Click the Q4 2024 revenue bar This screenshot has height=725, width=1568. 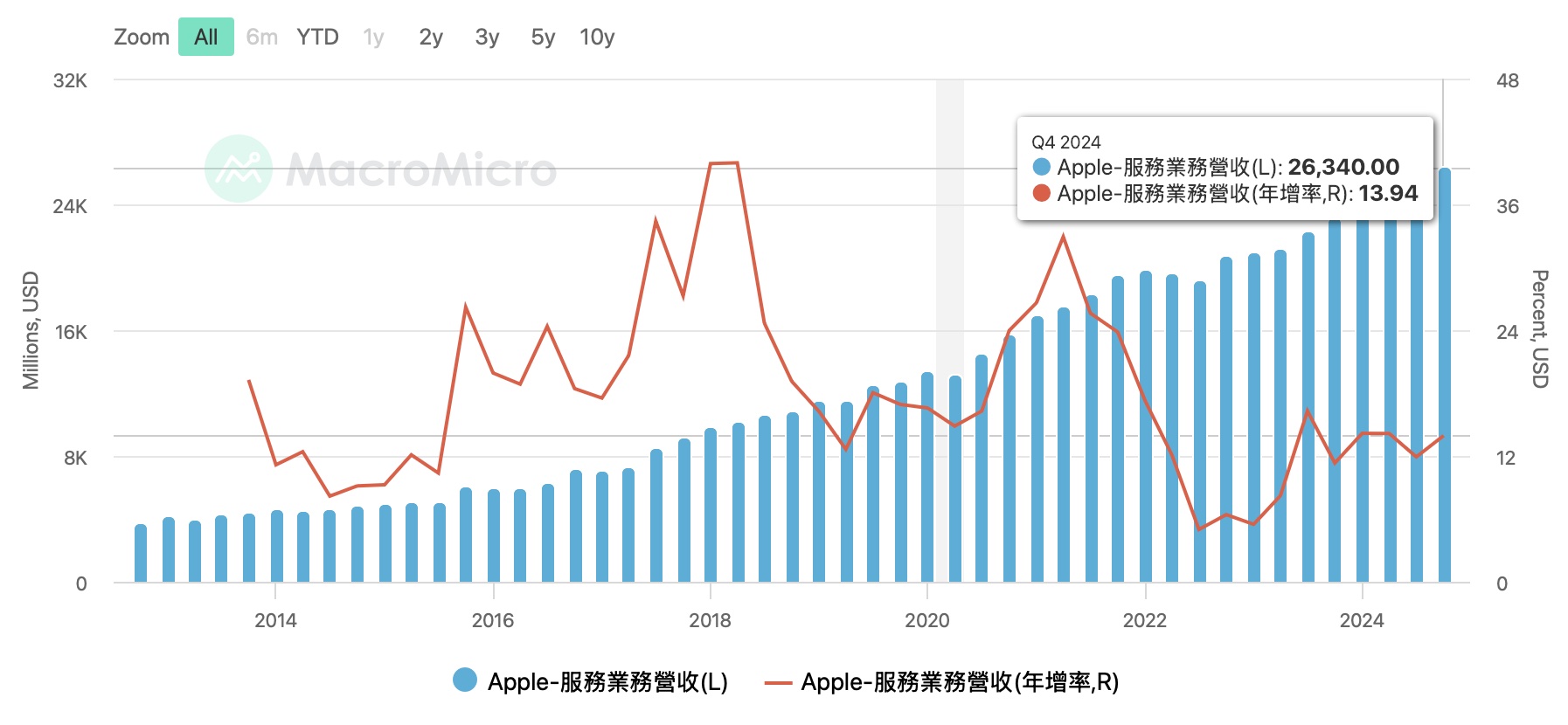pyautogui.click(x=1444, y=375)
